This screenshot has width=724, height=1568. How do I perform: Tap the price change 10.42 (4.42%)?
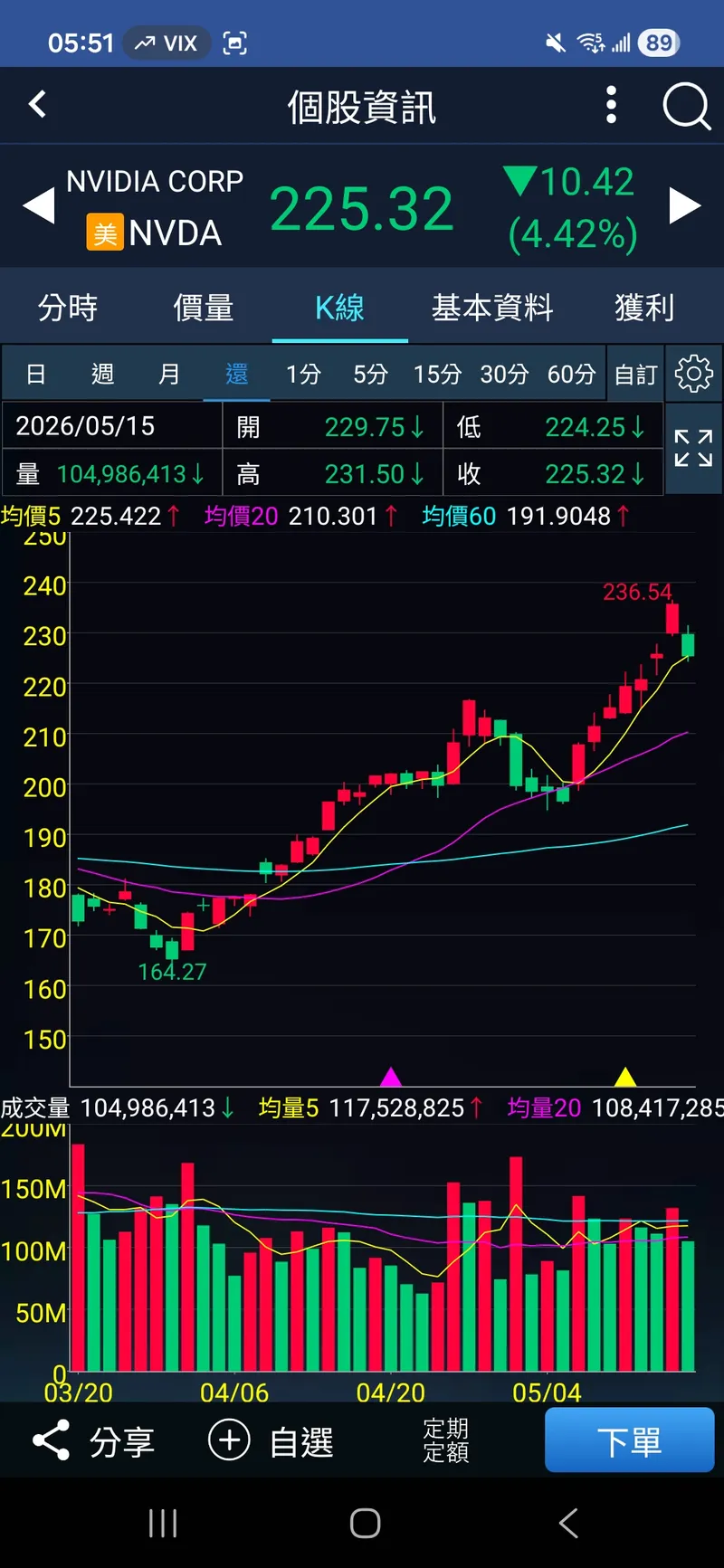click(571, 208)
